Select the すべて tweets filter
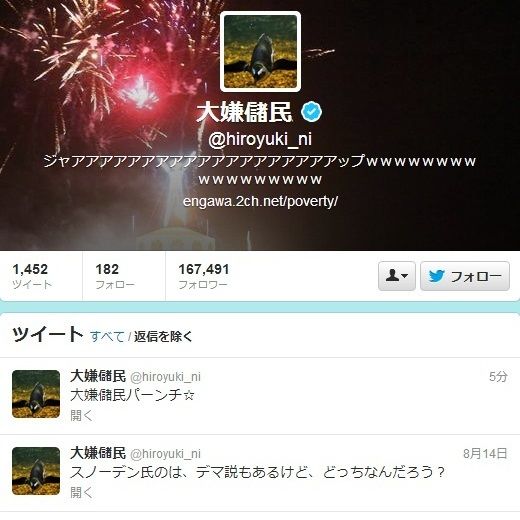The height and width of the screenshot is (520, 520). (x=107, y=336)
